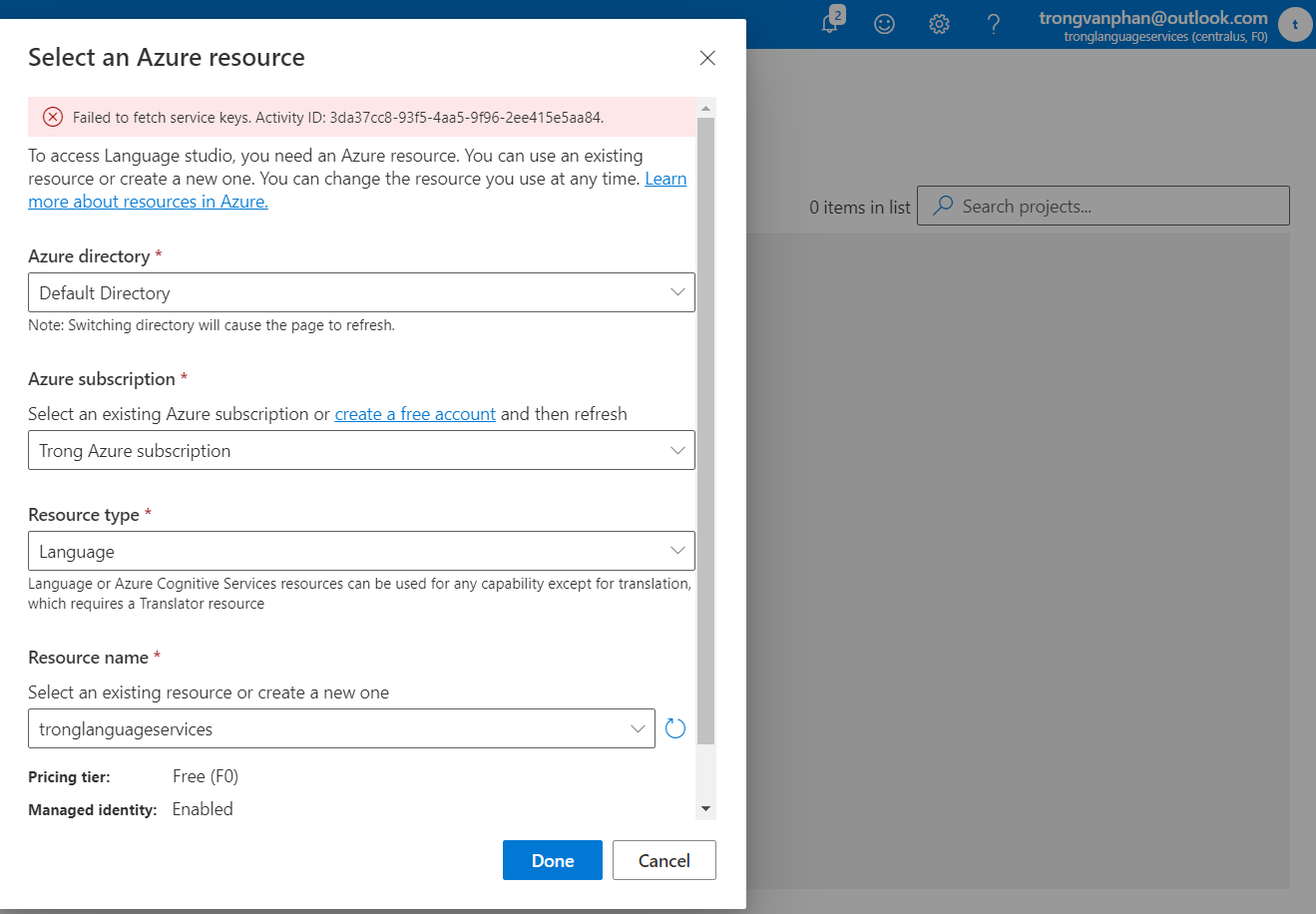Click the trongvanphan@outlook.com account name
Screen dimensions: 1316x914
[1153, 17]
